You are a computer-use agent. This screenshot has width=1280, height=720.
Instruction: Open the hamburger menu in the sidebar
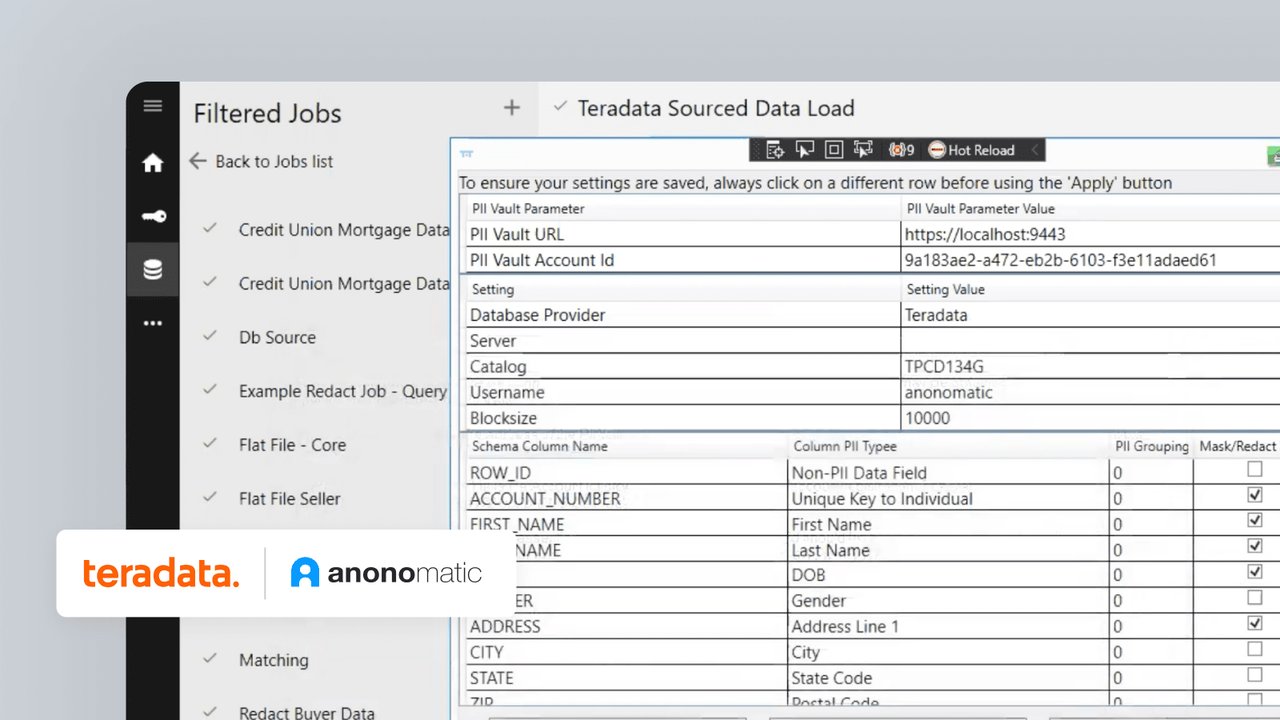point(152,106)
